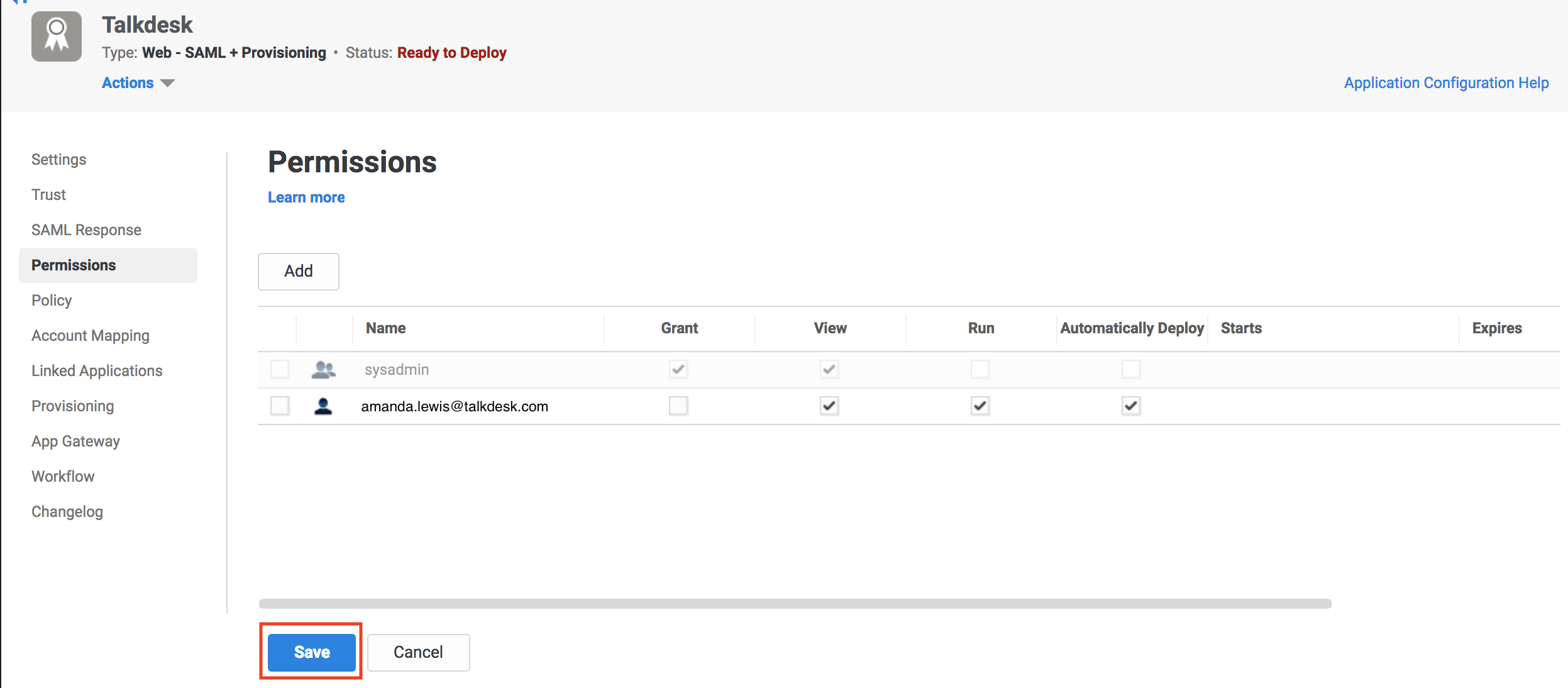The image size is (1568, 688).
Task: Go to the Trust section
Action: [x=49, y=195]
